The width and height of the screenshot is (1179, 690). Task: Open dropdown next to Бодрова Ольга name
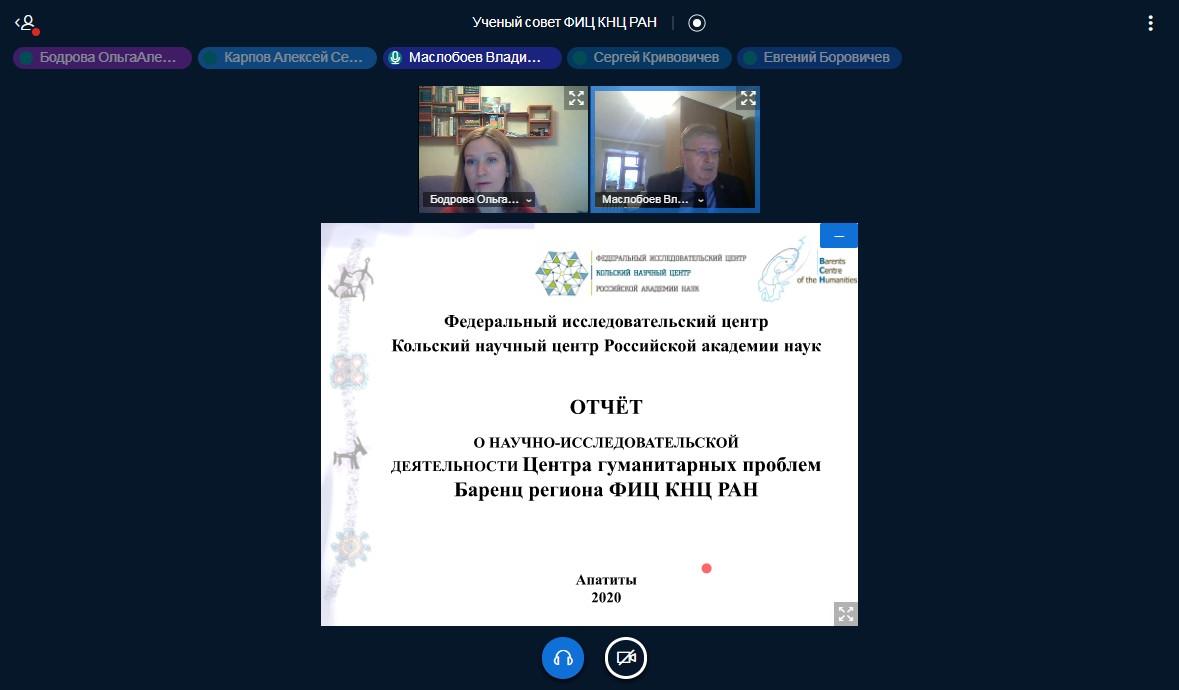[x=529, y=200]
